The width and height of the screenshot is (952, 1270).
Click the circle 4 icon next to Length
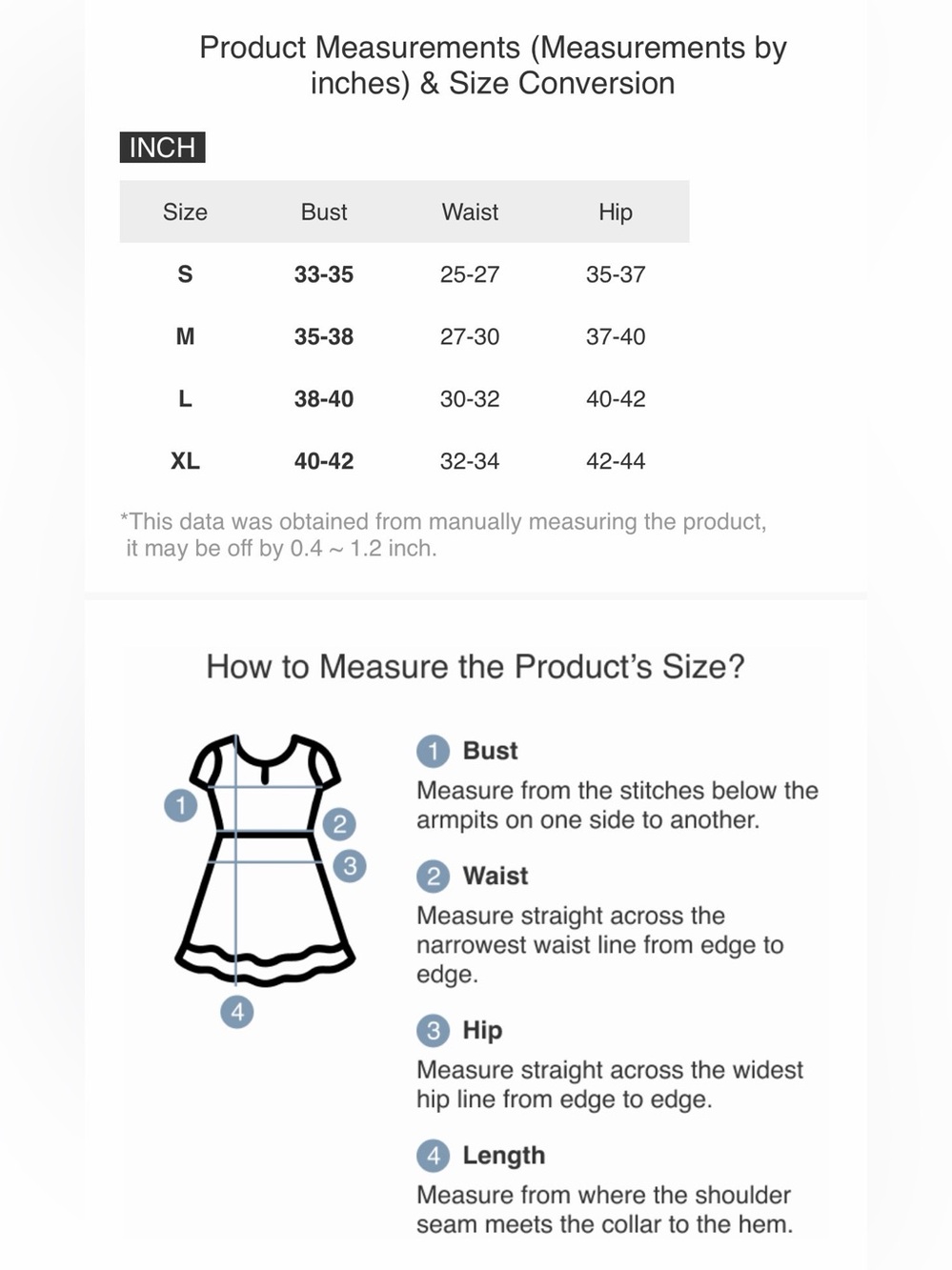(x=433, y=1156)
